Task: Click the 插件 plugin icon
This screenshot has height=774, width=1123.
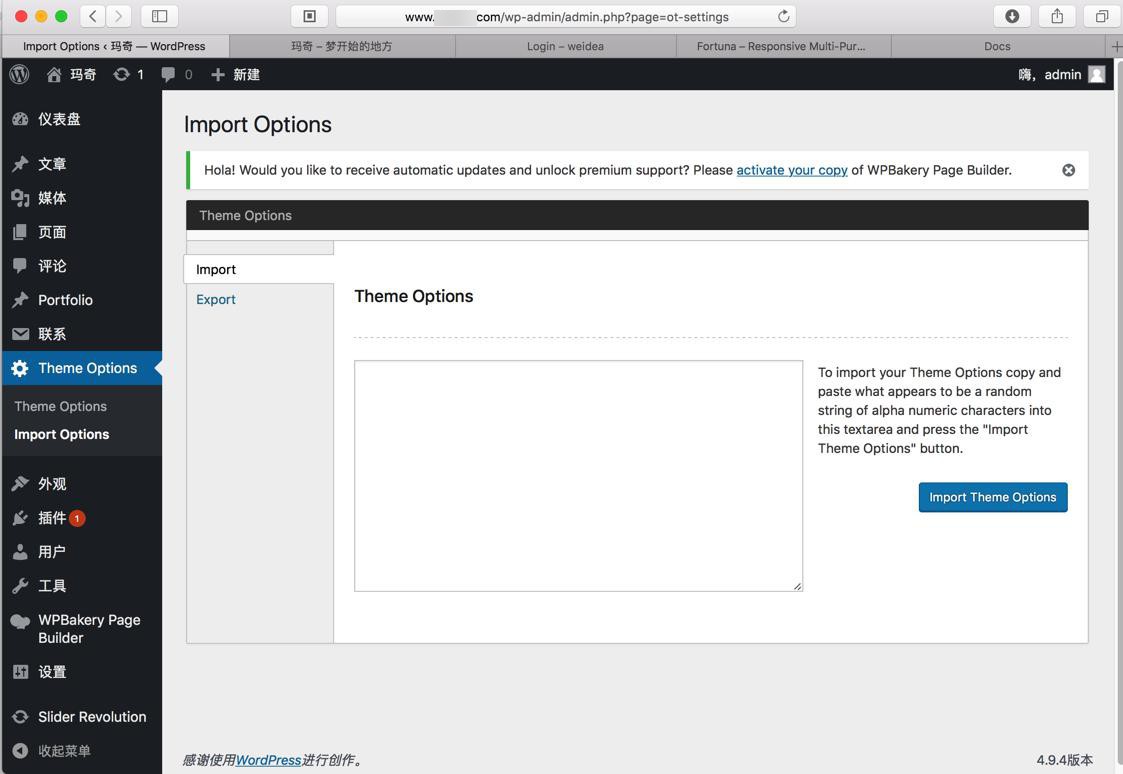Action: point(20,518)
